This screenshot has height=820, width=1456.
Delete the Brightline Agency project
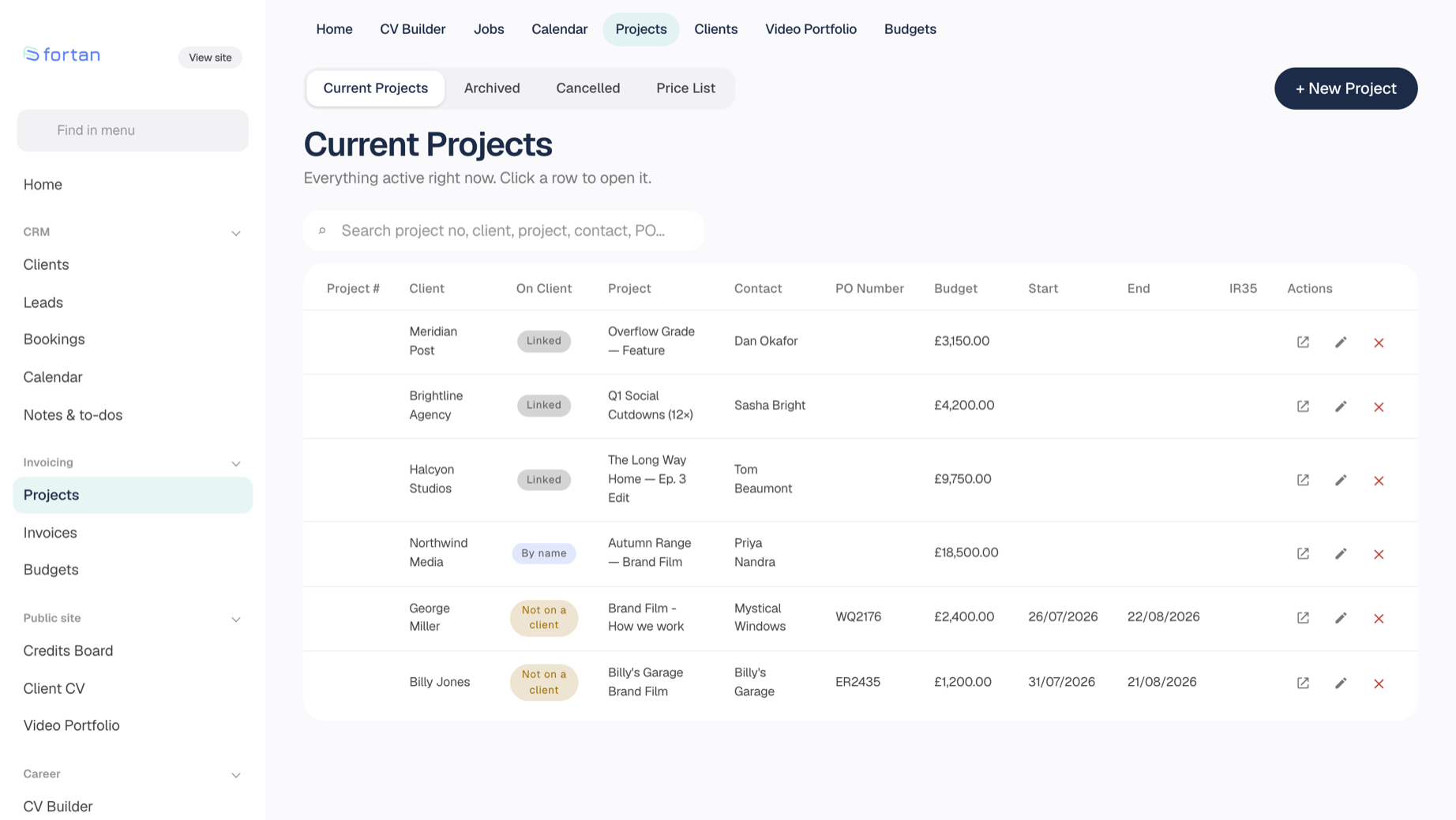pos(1379,407)
